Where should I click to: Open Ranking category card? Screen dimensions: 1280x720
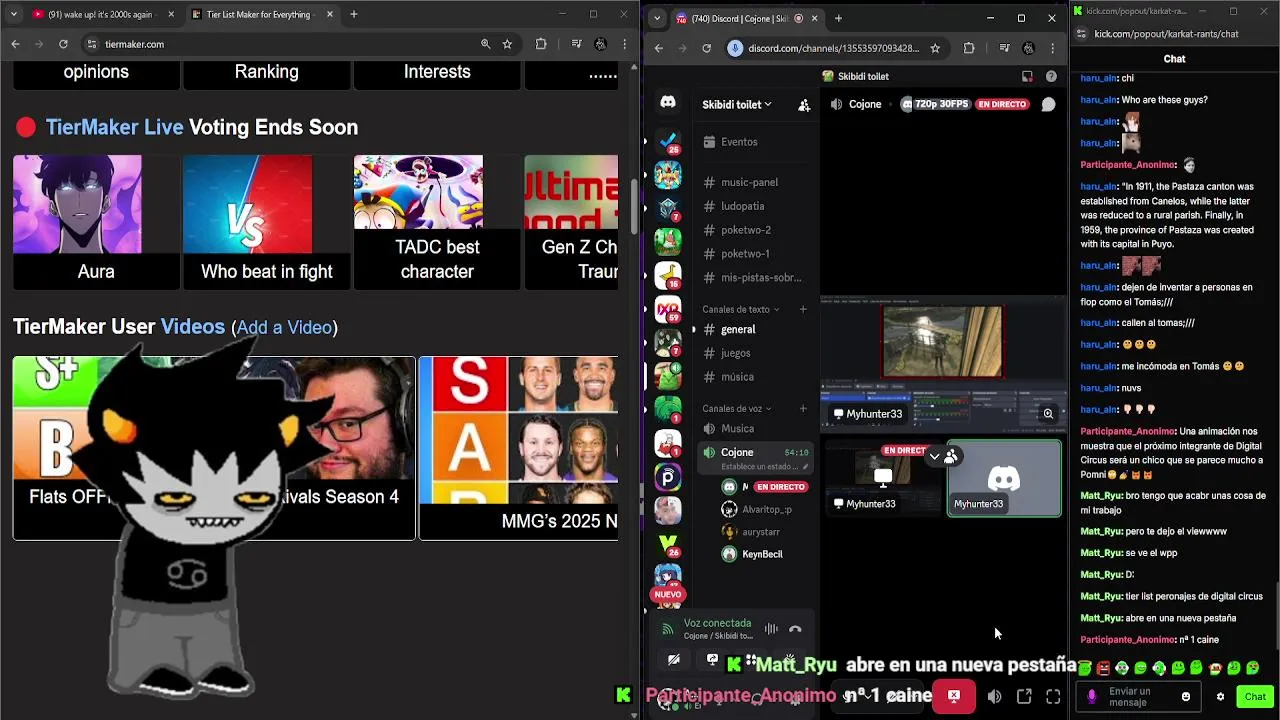click(266, 74)
